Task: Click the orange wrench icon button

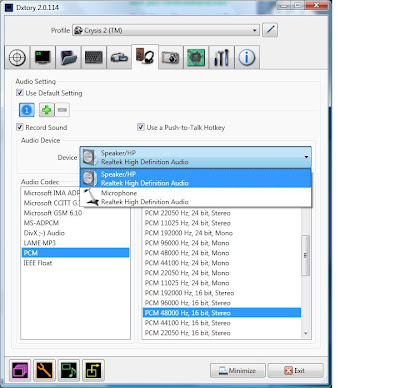Action: (44, 370)
